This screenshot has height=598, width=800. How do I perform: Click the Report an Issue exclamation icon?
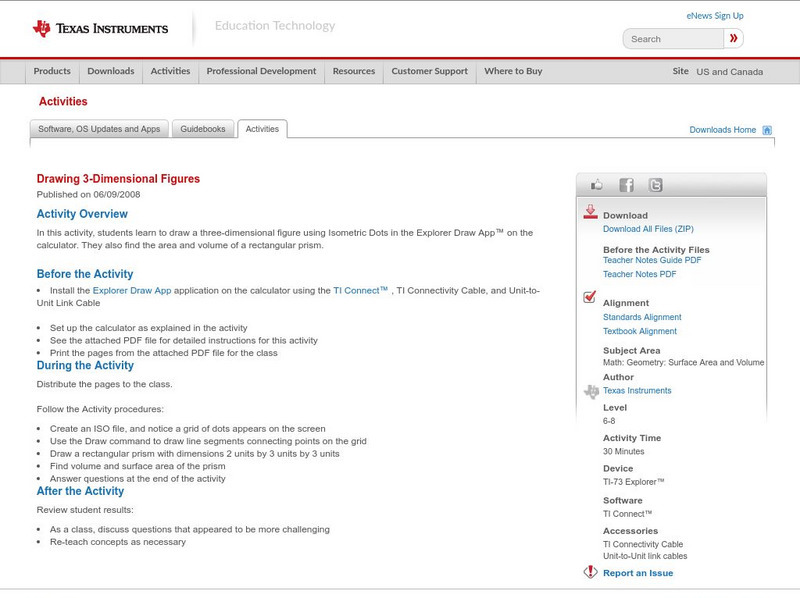[590, 572]
